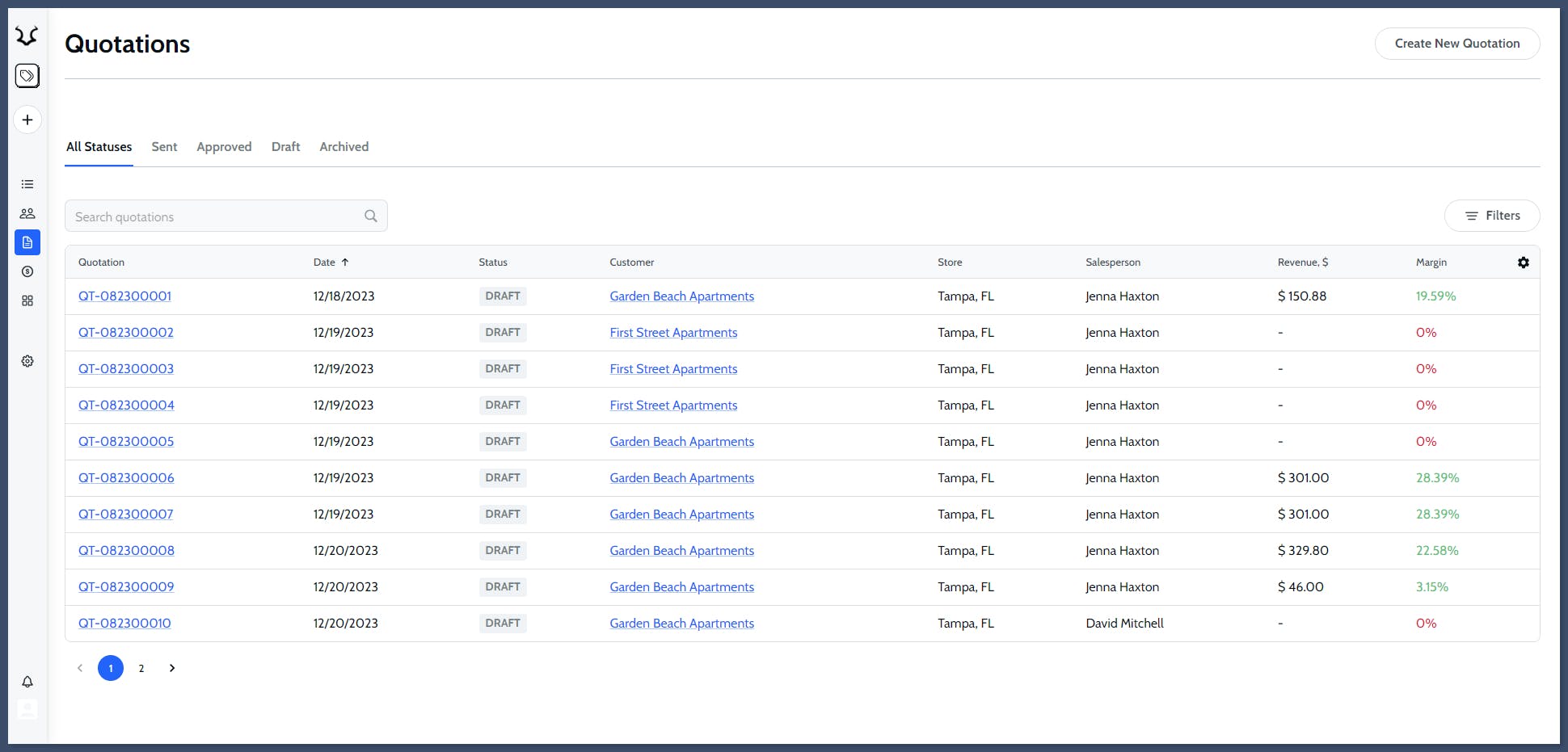Click the Salesperson column header
1568x752 pixels.
click(x=1113, y=263)
